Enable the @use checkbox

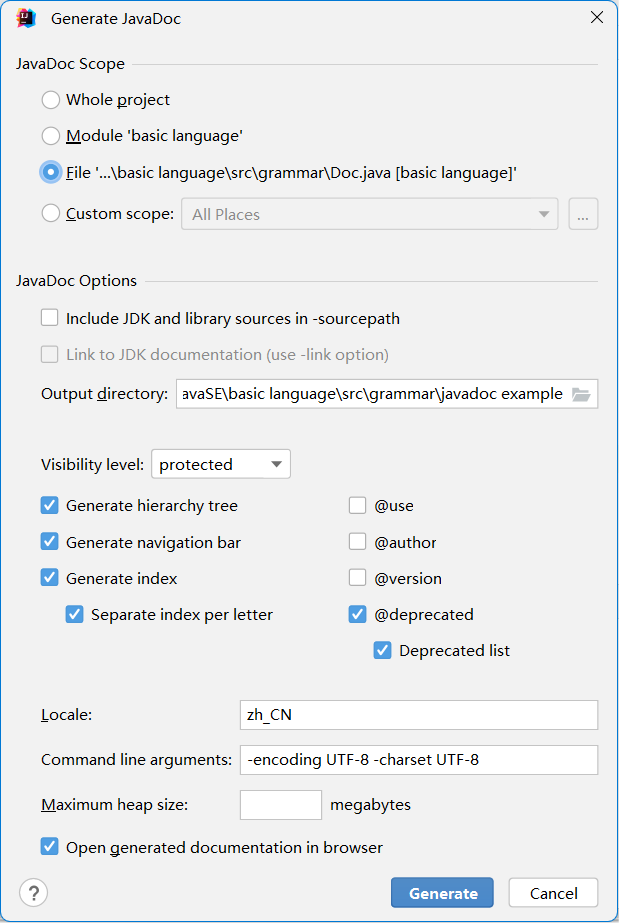pos(357,505)
